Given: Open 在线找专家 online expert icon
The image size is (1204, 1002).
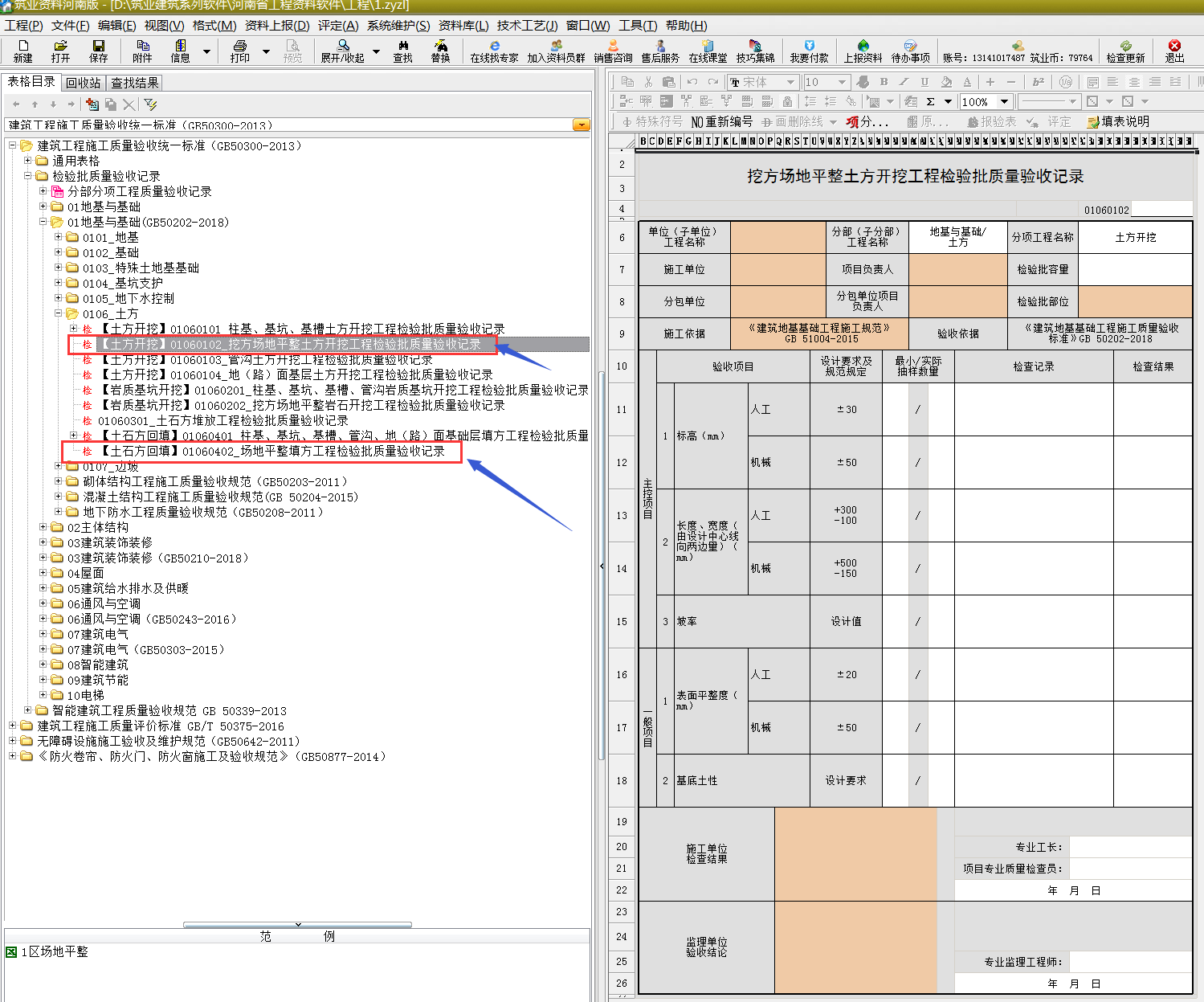Looking at the screenshot, I should pyautogui.click(x=494, y=51).
